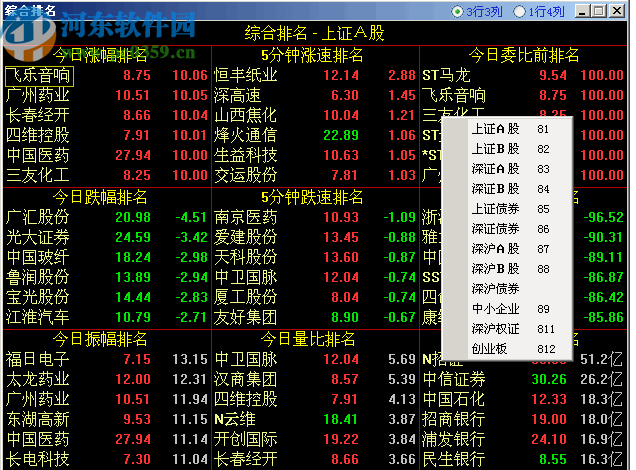
Task: Select 天科股份 stock row
Action: pos(315,258)
